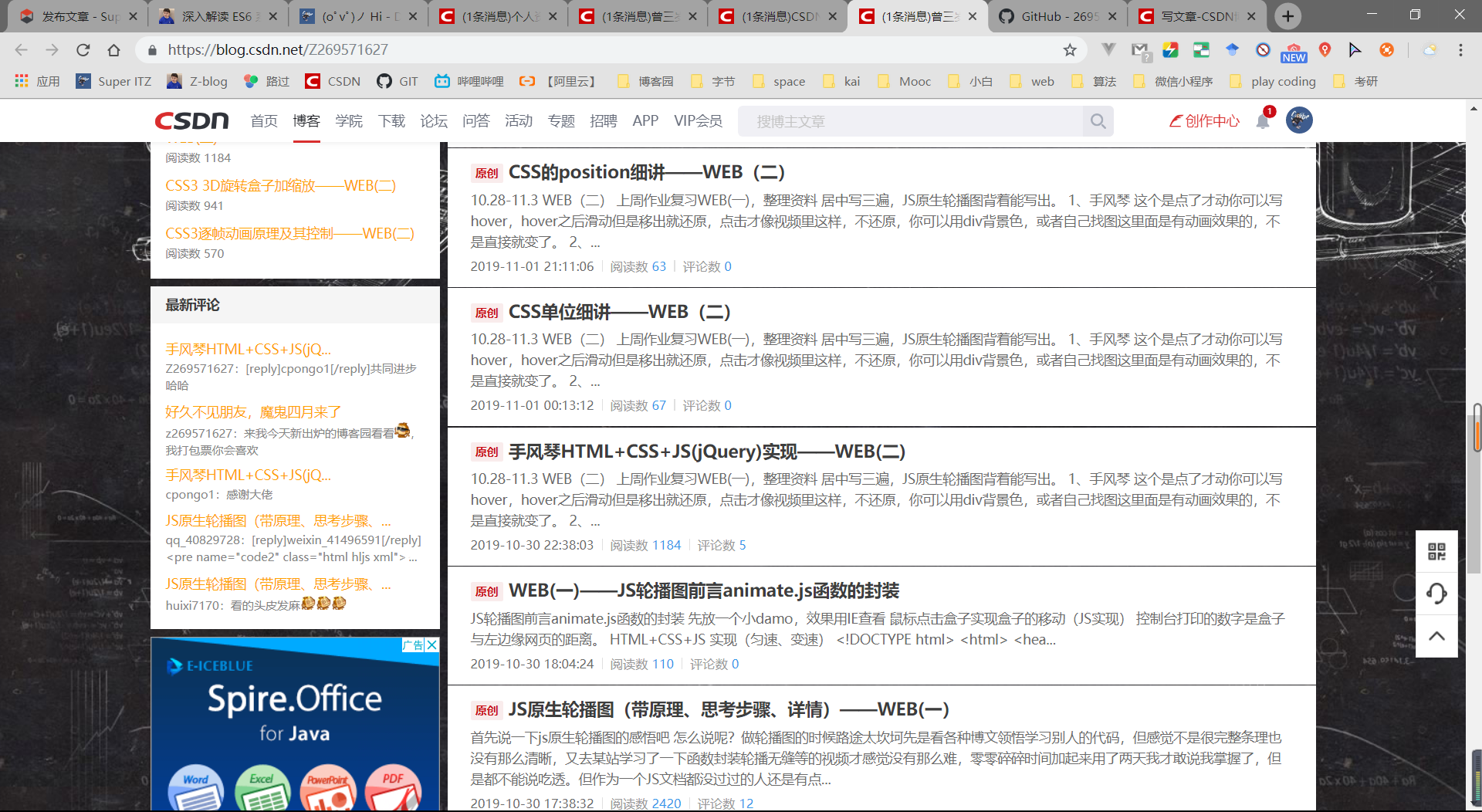Open the notification bell

point(1262,121)
